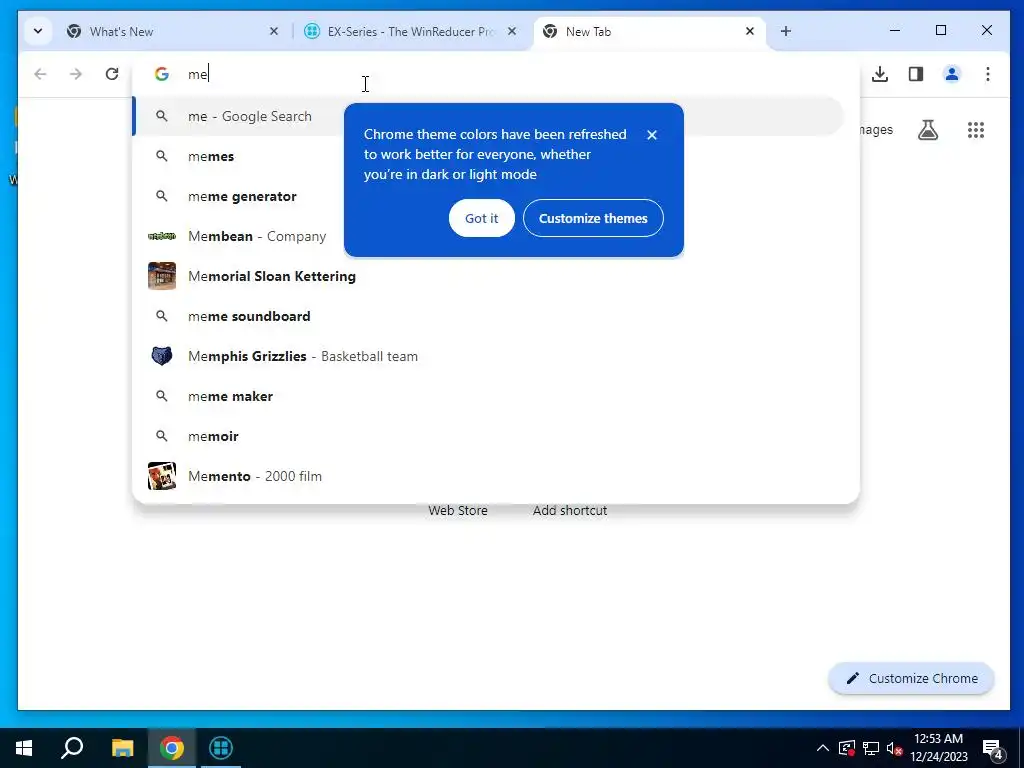Click the Google G icon in omnibox

click(161, 74)
